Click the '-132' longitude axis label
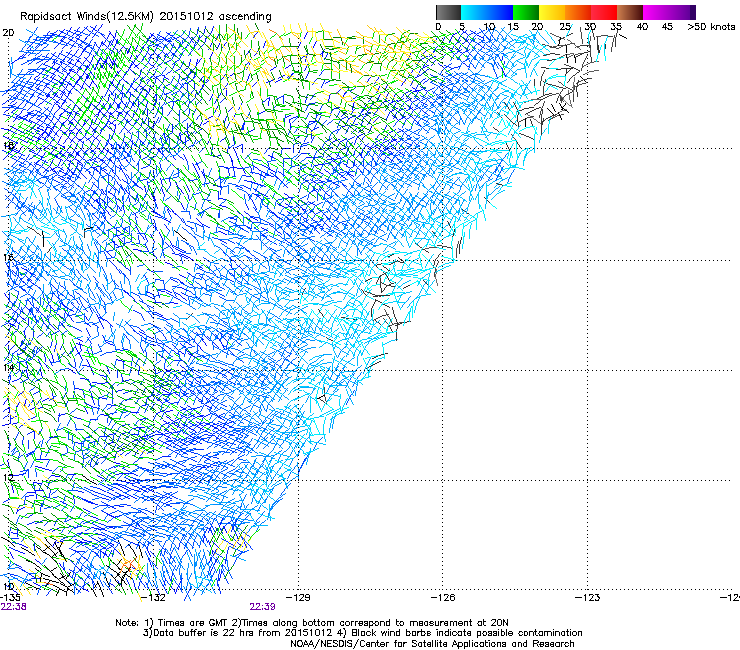The height and width of the screenshot is (650, 740). pyautogui.click(x=154, y=597)
